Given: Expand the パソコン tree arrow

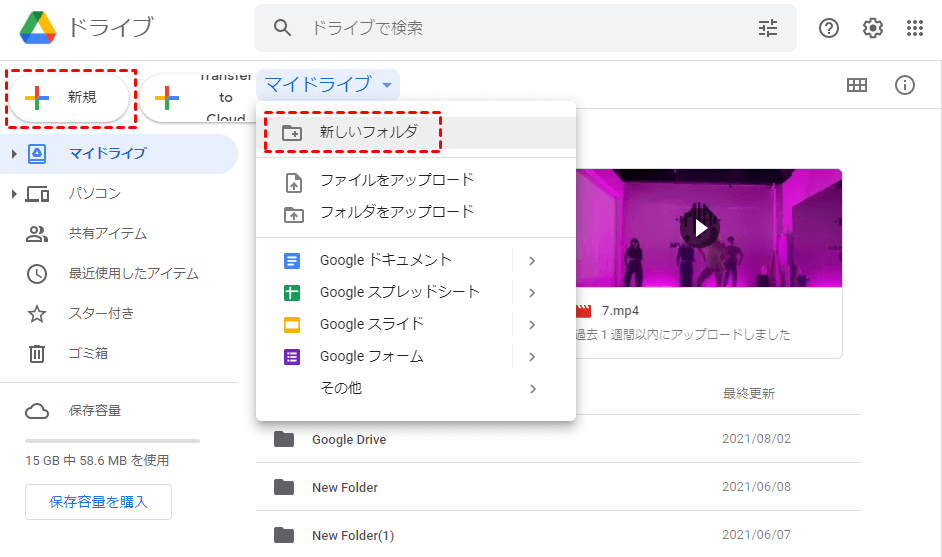Looking at the screenshot, I should point(14,193).
